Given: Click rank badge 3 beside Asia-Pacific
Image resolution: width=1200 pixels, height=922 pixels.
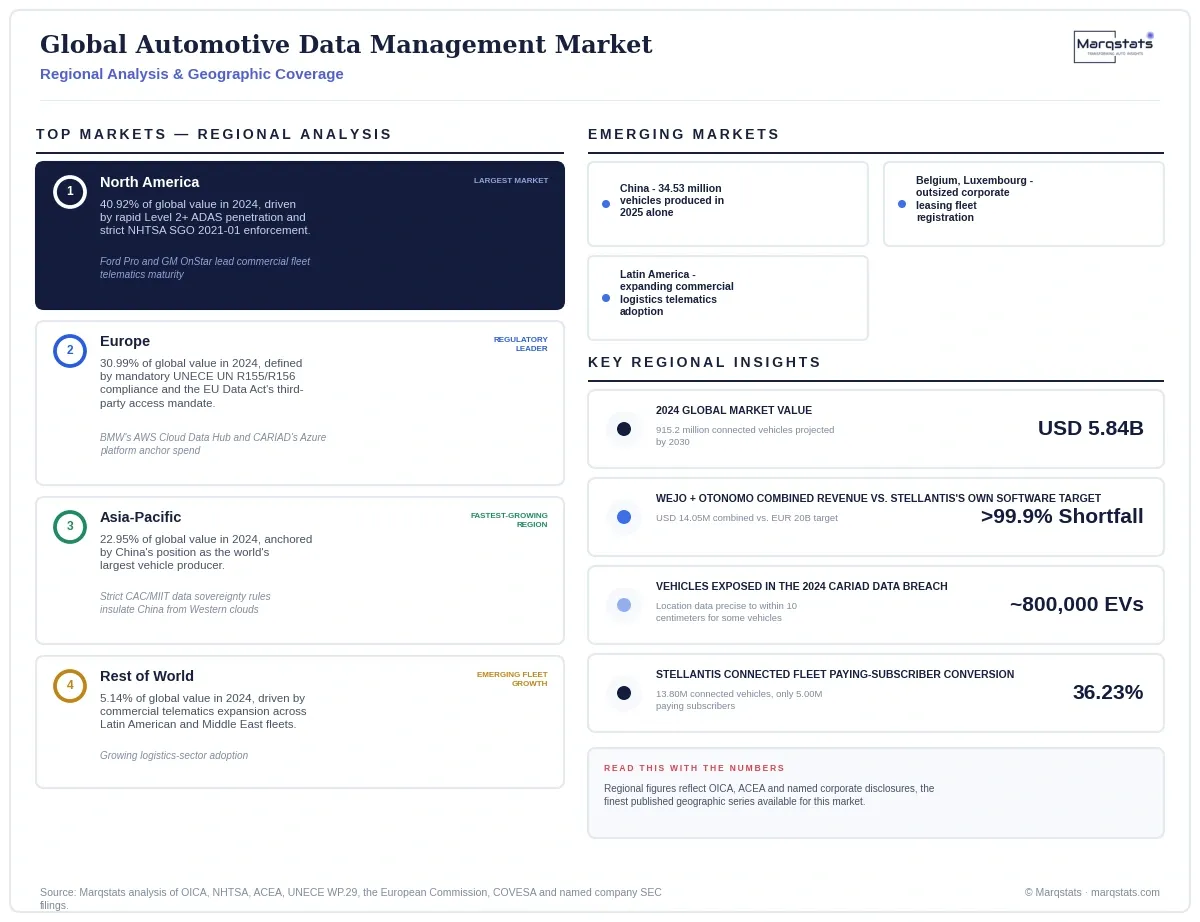Looking at the screenshot, I should (x=70, y=527).
